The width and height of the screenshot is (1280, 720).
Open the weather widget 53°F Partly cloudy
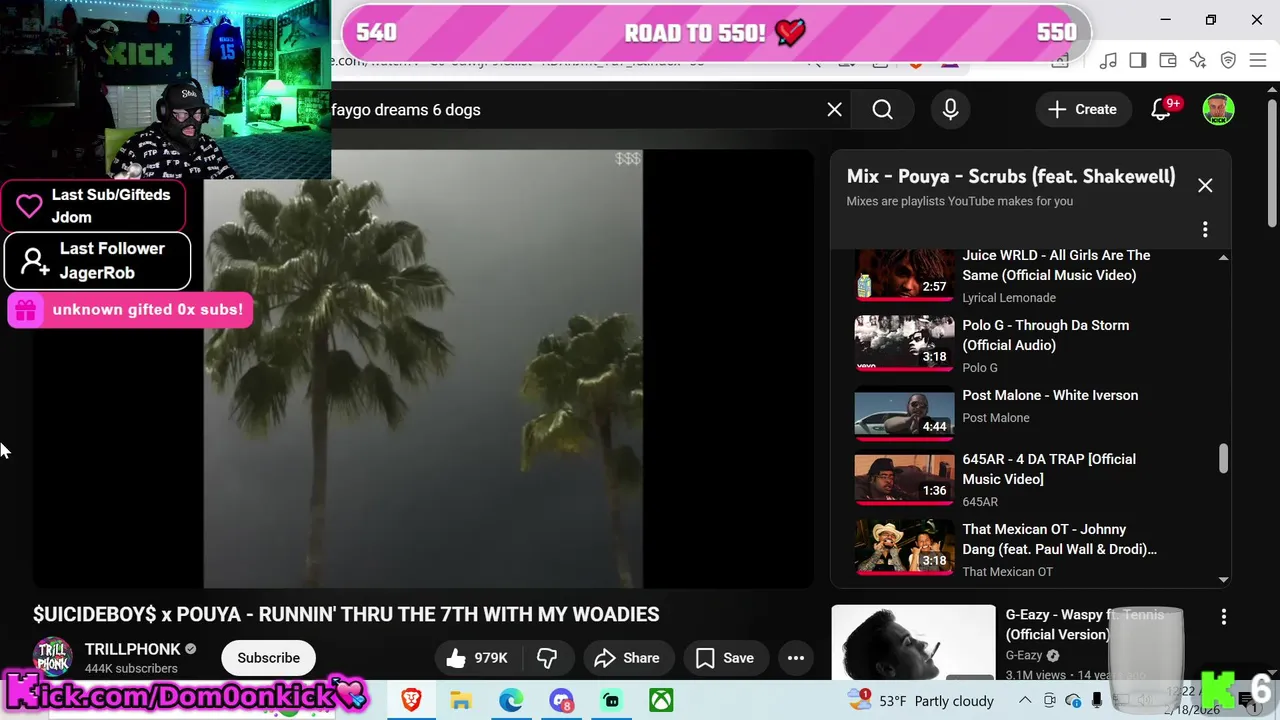click(920, 700)
